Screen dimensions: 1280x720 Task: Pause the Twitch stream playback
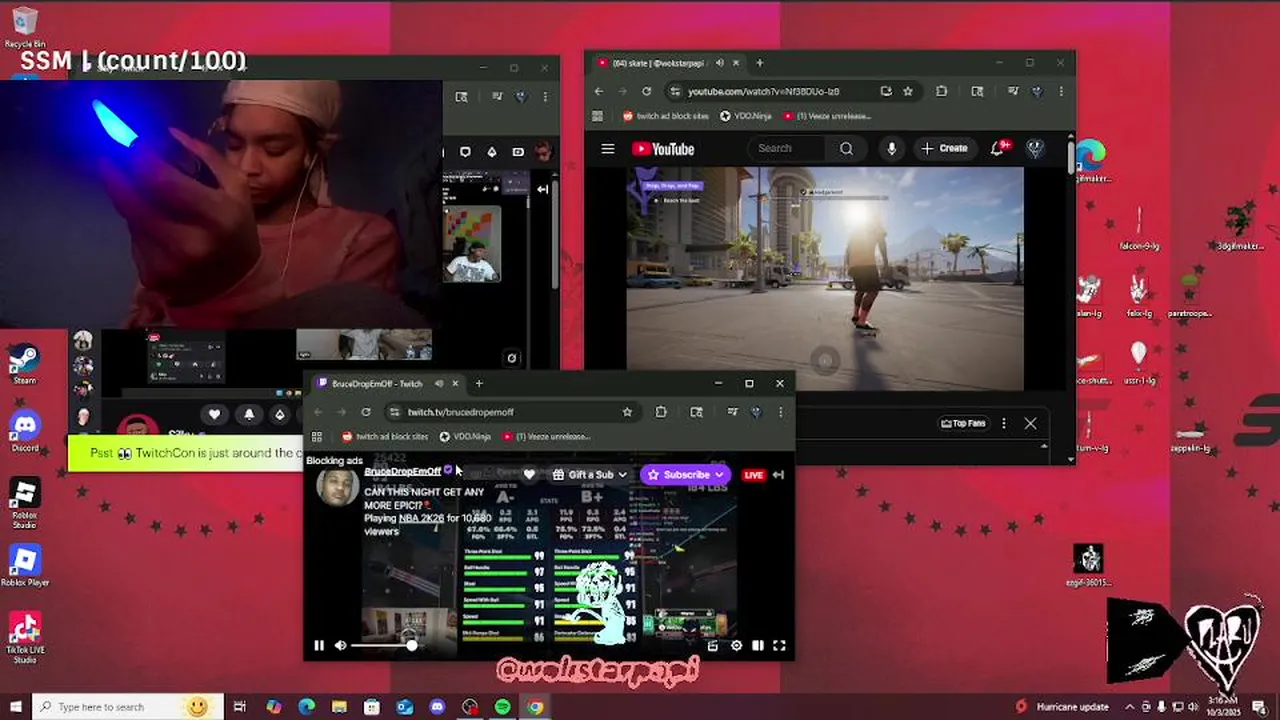coord(319,646)
